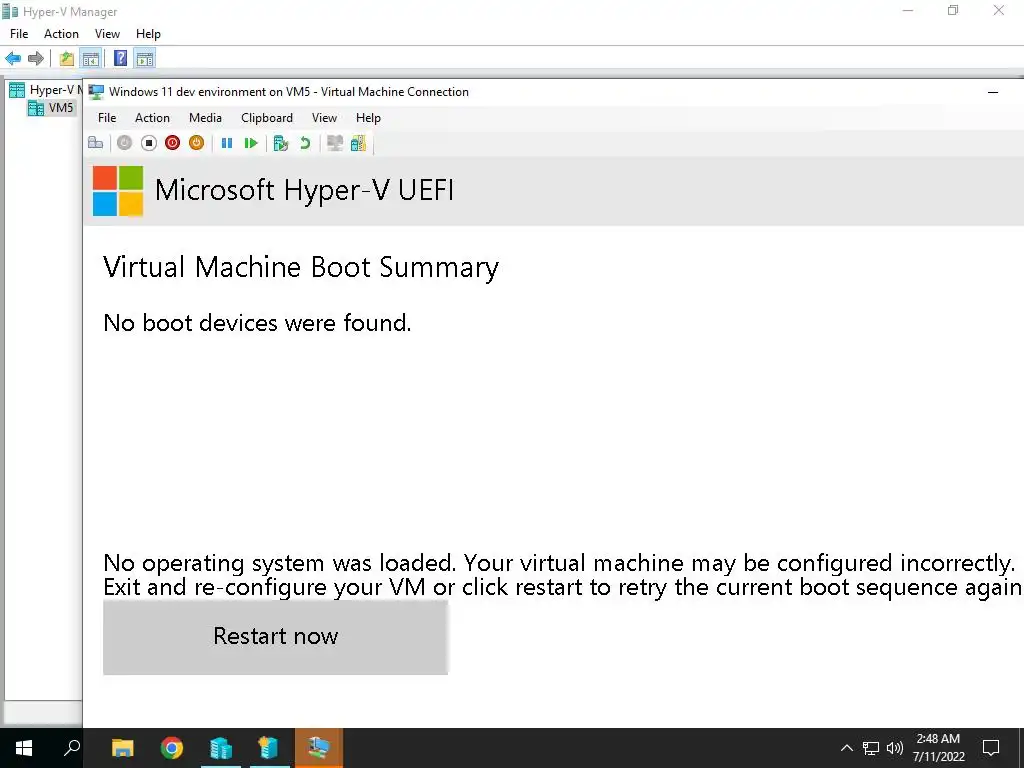
Task: Open the Hyper-V Manager View menu
Action: 107,34
